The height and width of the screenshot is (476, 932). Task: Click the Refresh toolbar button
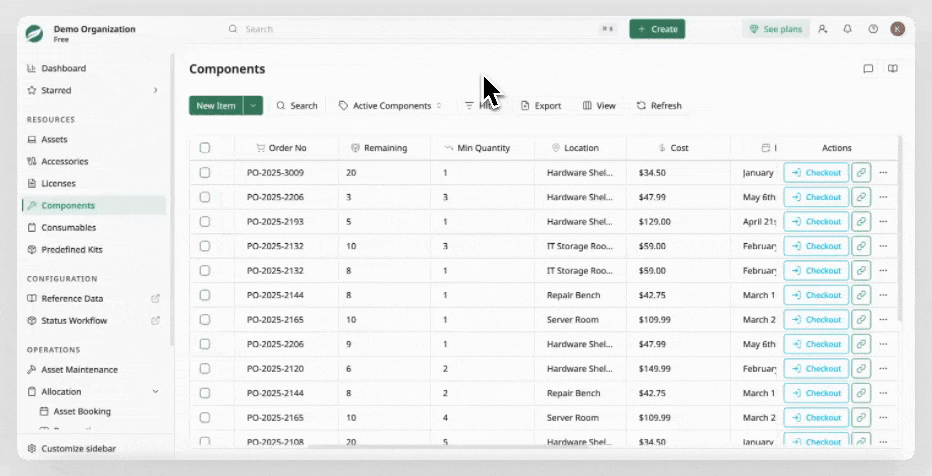pos(659,106)
